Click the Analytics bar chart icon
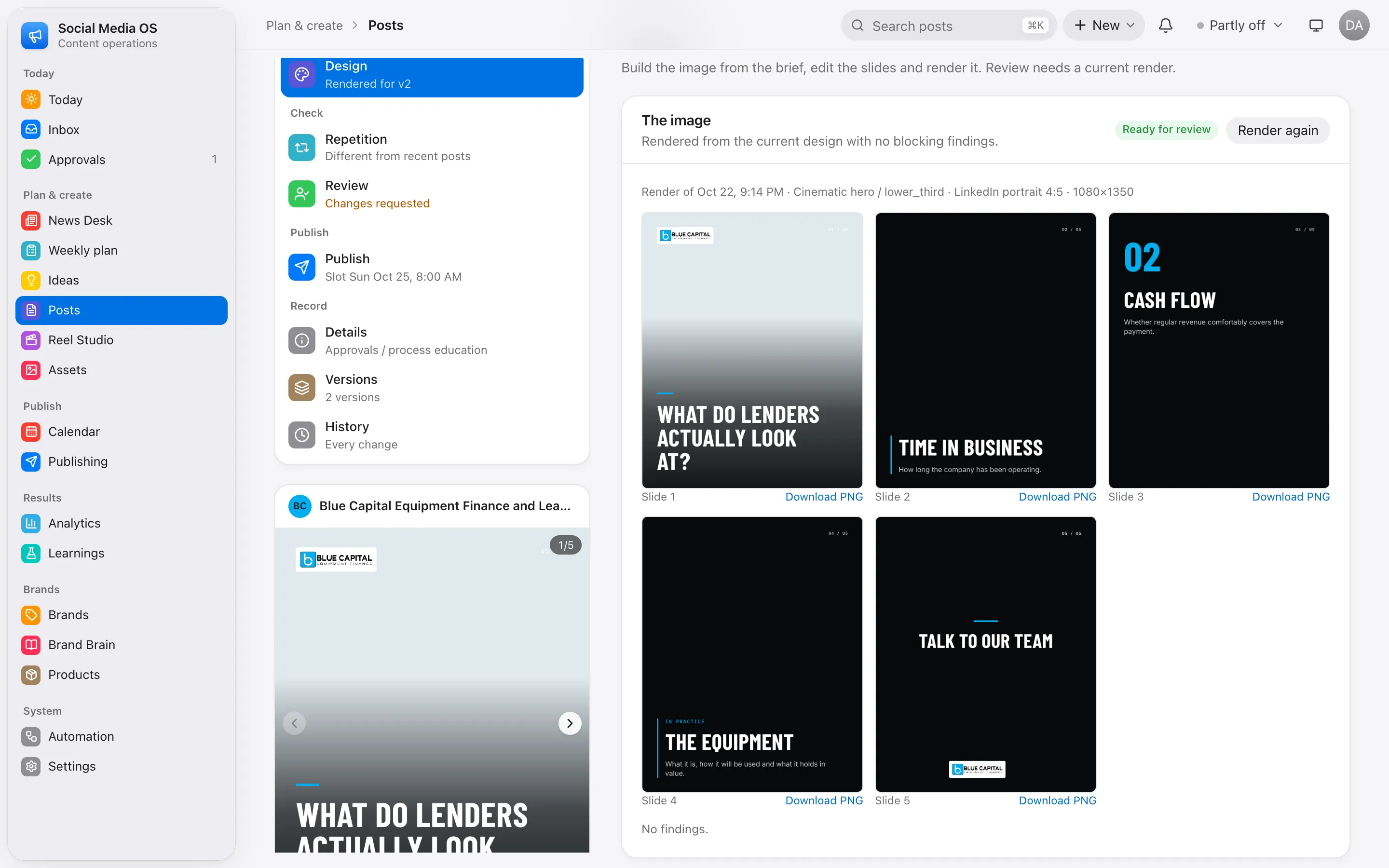 pos(31,524)
